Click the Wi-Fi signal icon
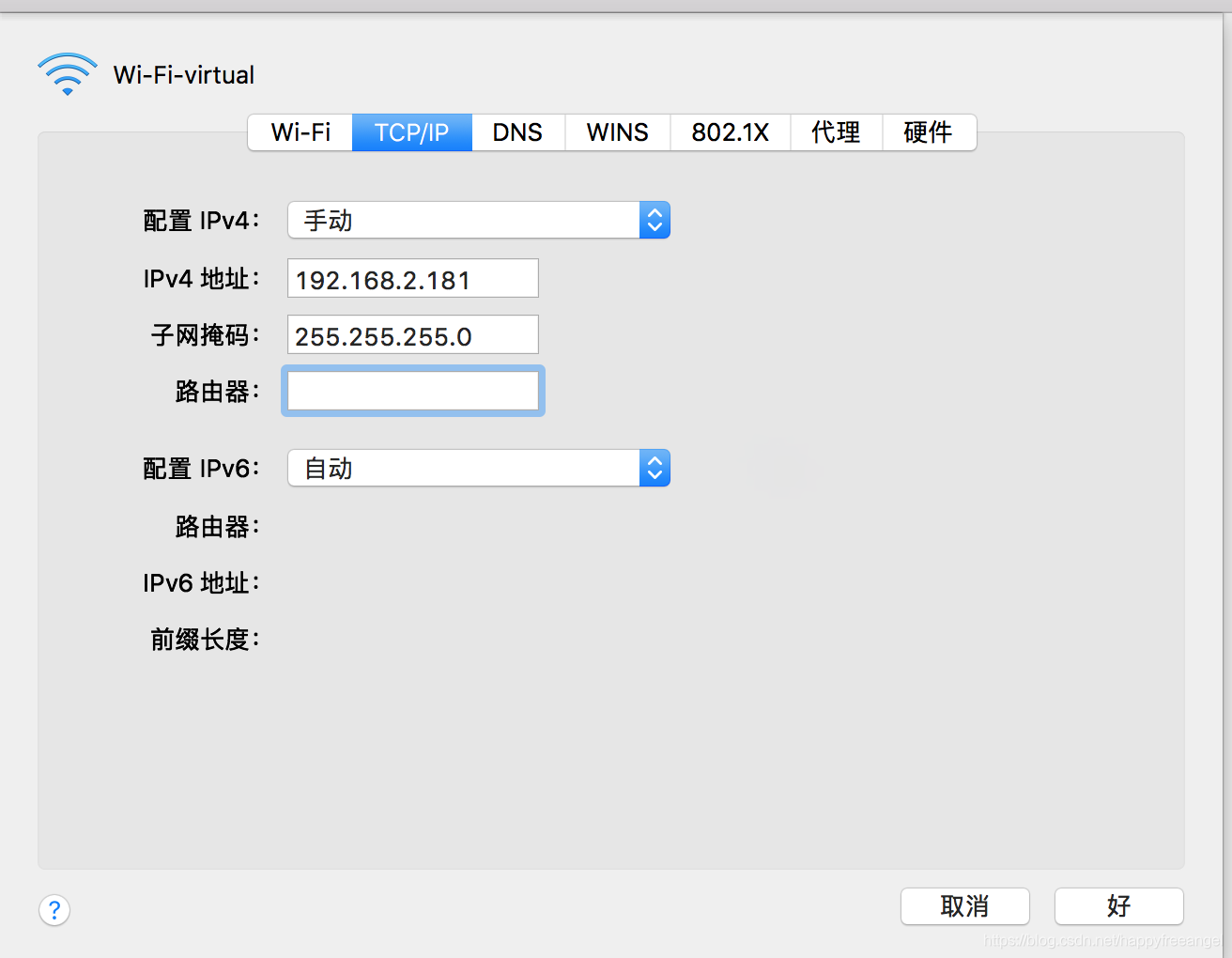This screenshot has width=1232, height=958. [68, 74]
